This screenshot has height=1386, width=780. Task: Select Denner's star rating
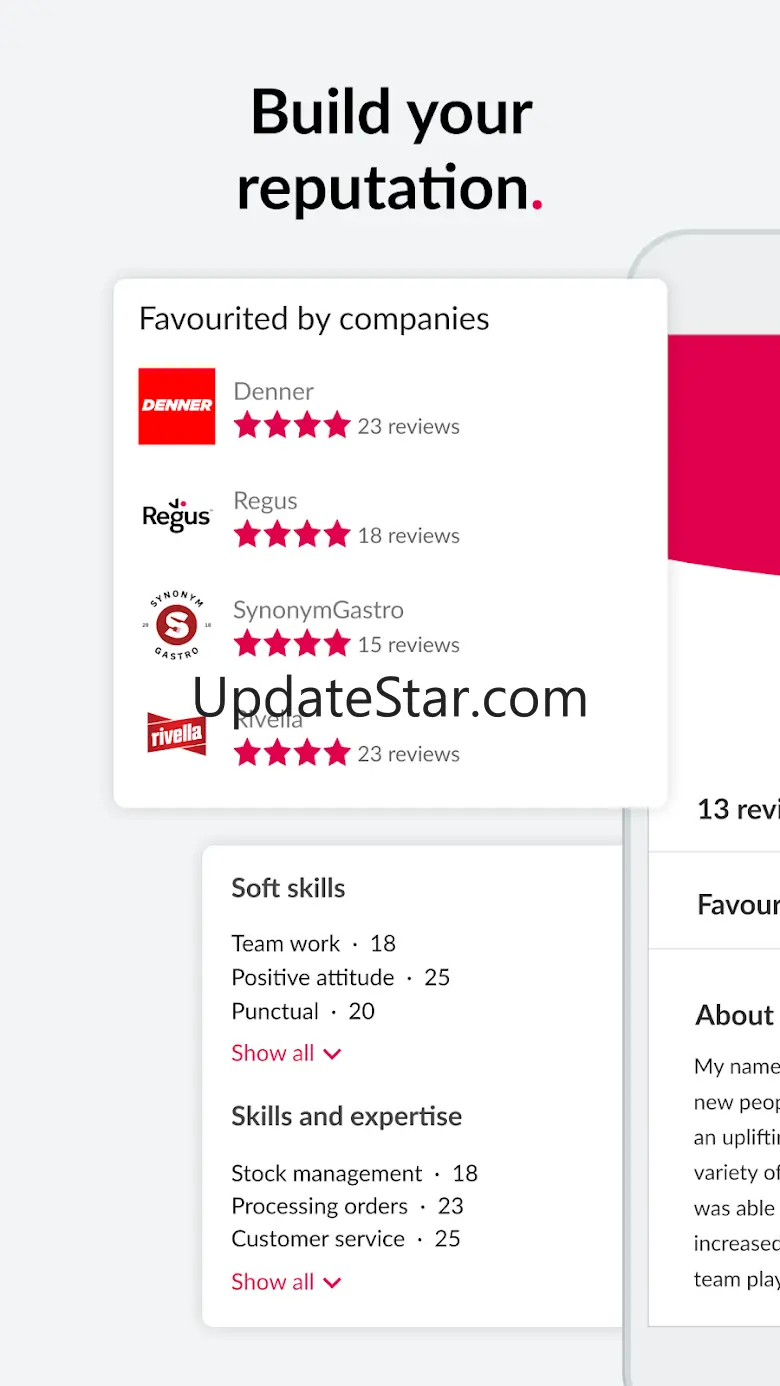coord(292,426)
